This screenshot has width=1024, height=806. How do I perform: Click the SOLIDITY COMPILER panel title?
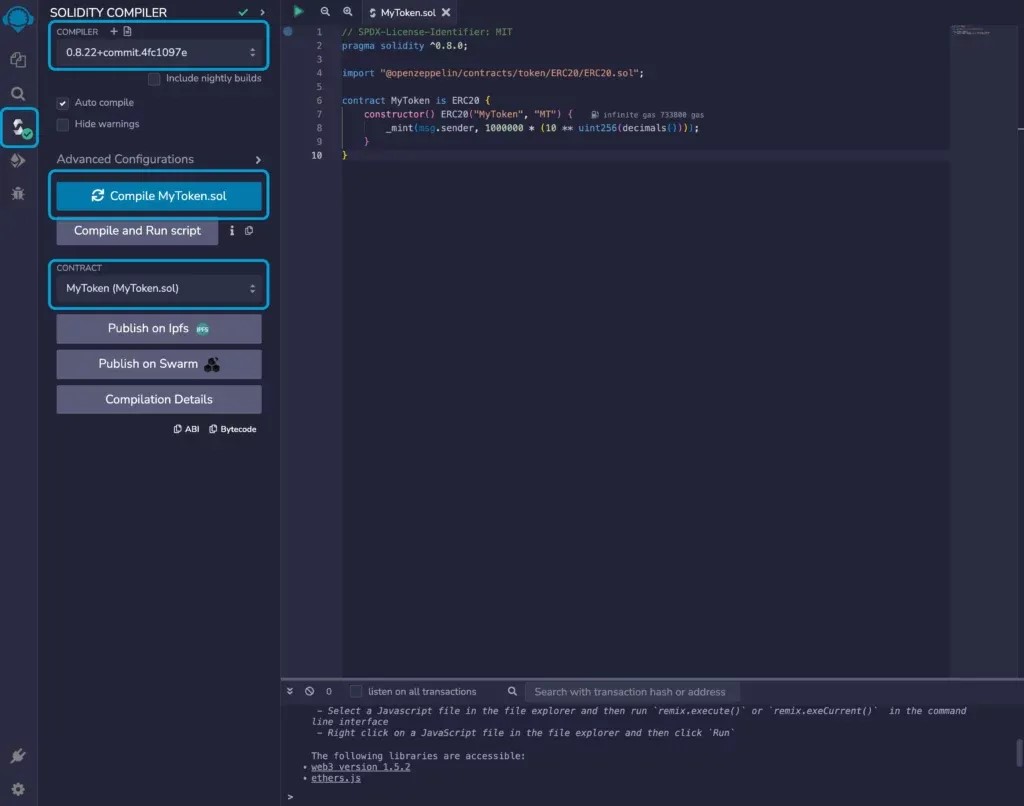coord(108,12)
